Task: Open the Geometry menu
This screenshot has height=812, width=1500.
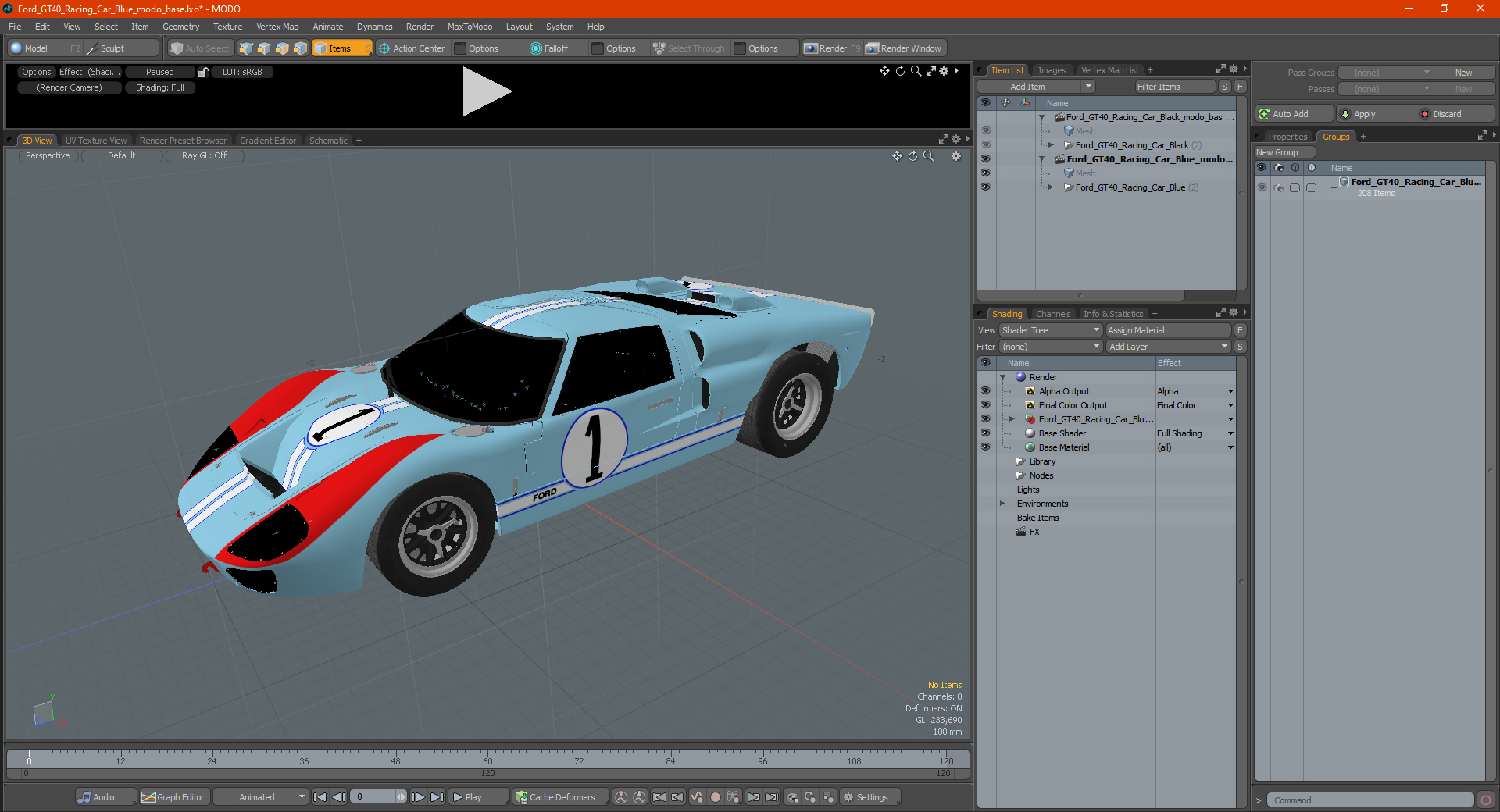Action: (x=180, y=27)
